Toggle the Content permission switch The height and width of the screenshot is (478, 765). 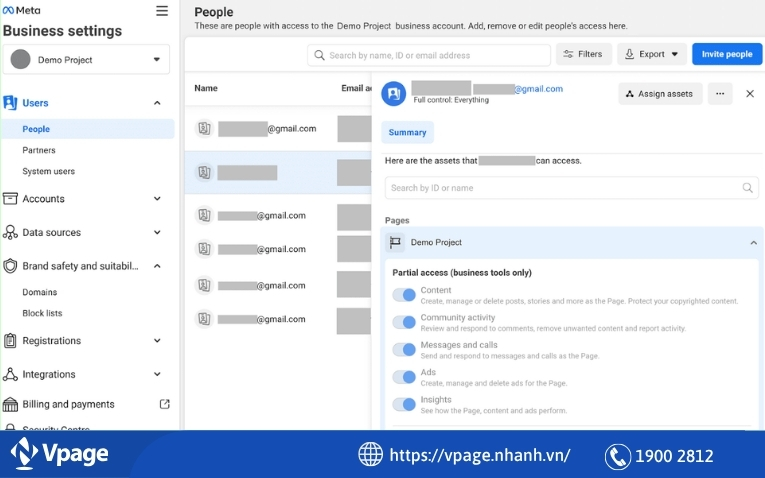pyautogui.click(x=404, y=295)
